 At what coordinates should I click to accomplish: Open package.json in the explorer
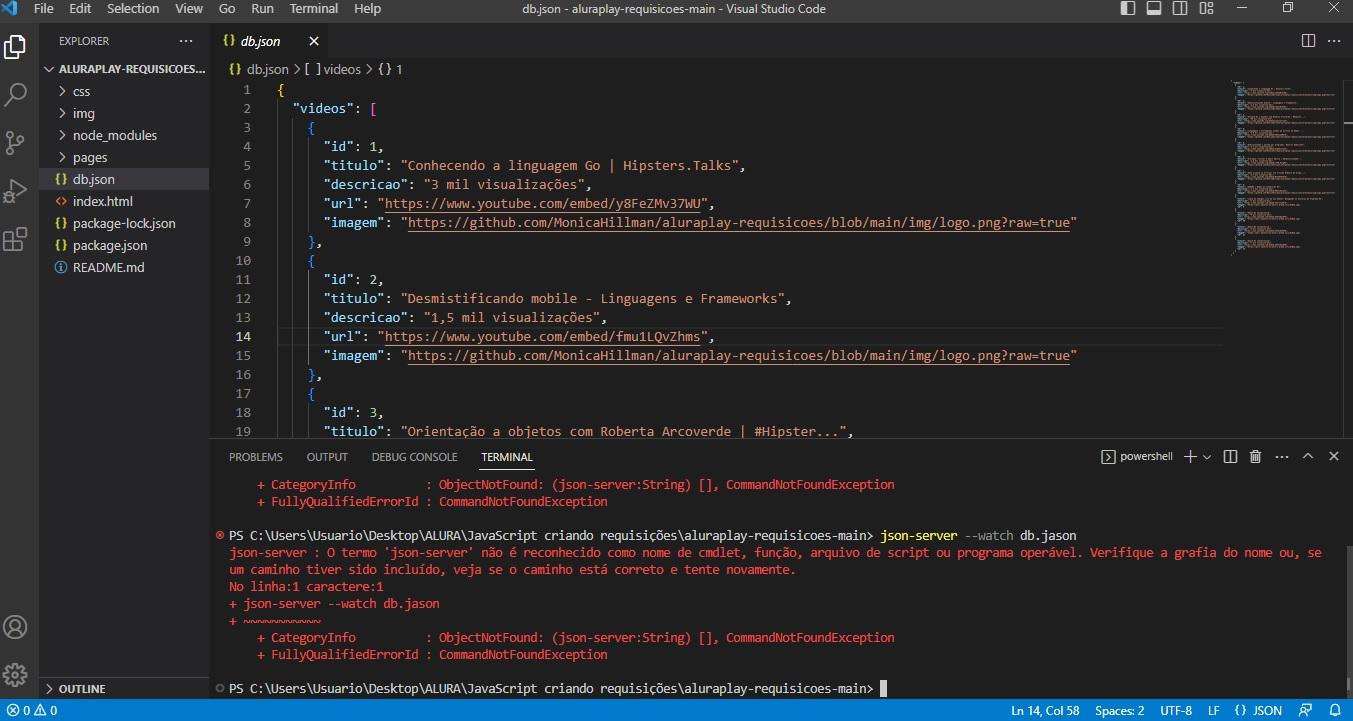124,245
